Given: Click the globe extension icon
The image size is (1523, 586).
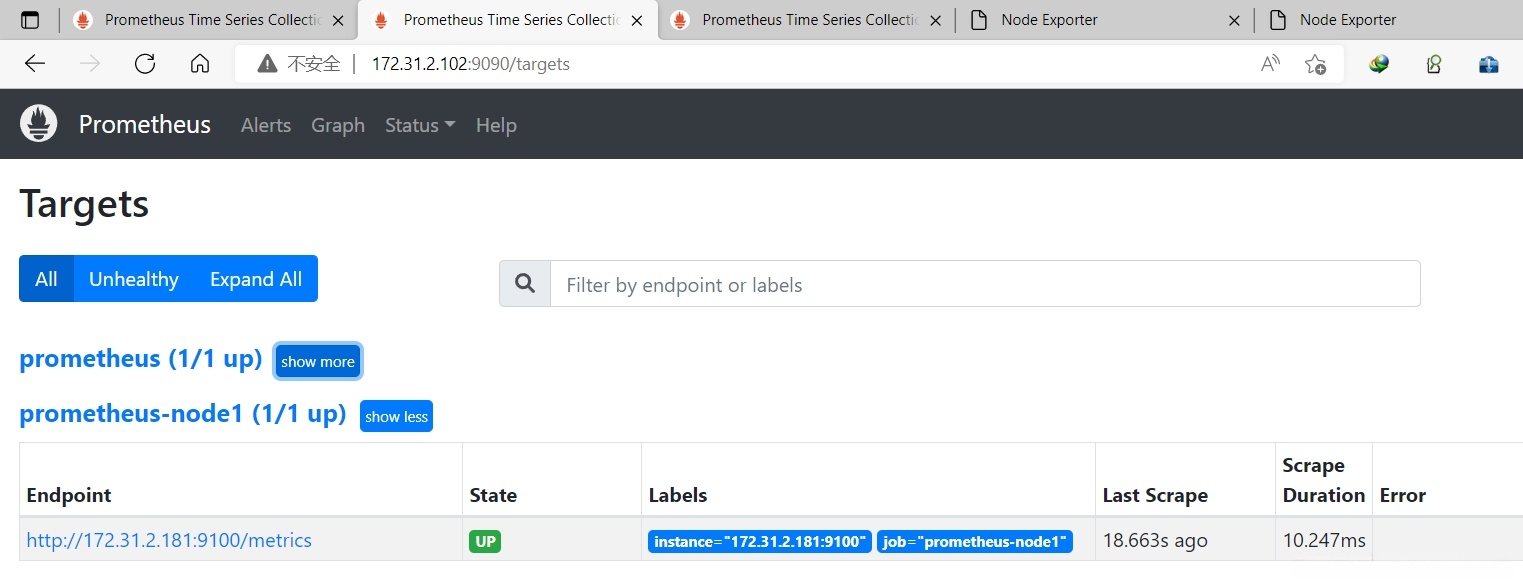Looking at the screenshot, I should [1380, 64].
